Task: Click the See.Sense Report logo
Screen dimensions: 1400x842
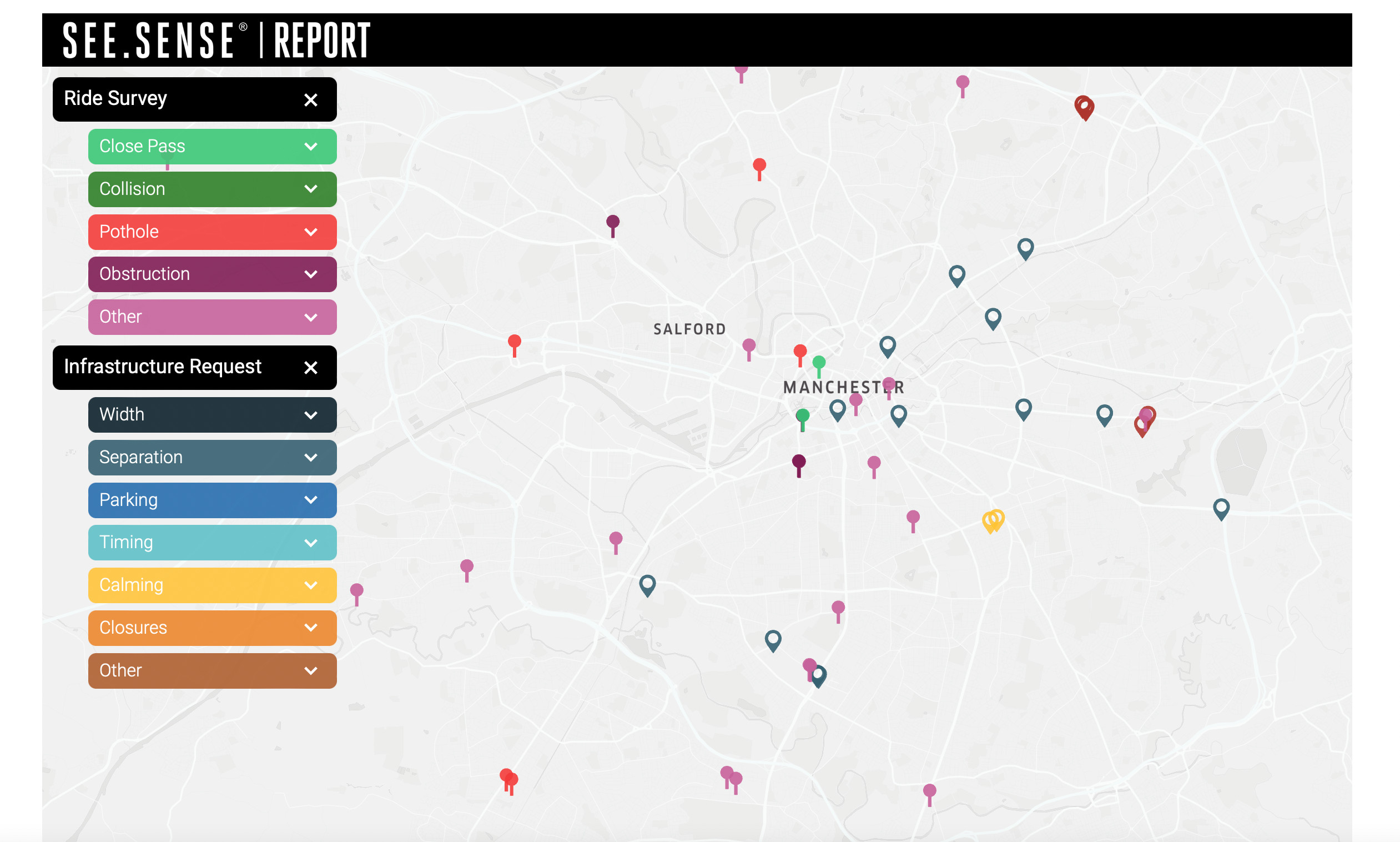Action: pos(215,40)
